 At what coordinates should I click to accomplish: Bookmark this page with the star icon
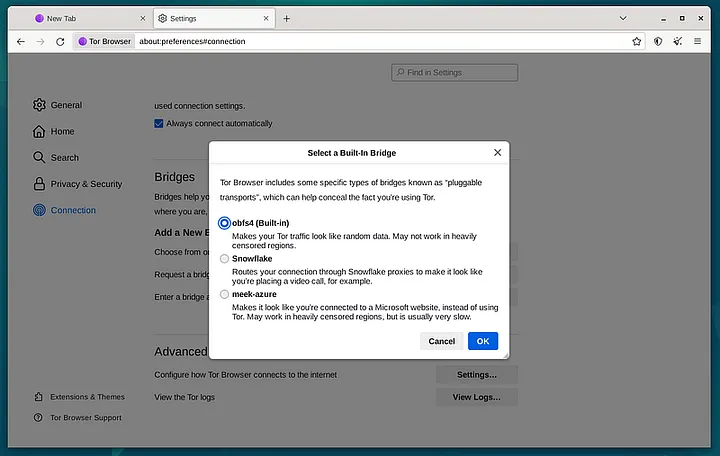[636, 41]
